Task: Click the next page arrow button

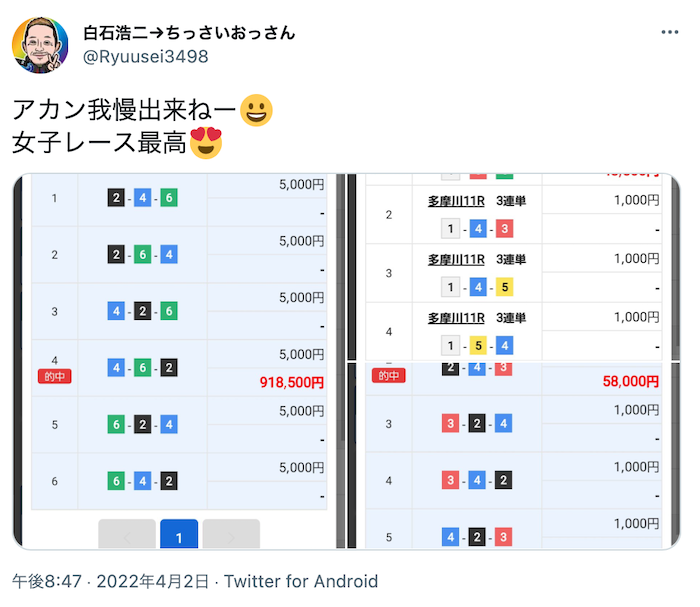Action: click(x=231, y=537)
